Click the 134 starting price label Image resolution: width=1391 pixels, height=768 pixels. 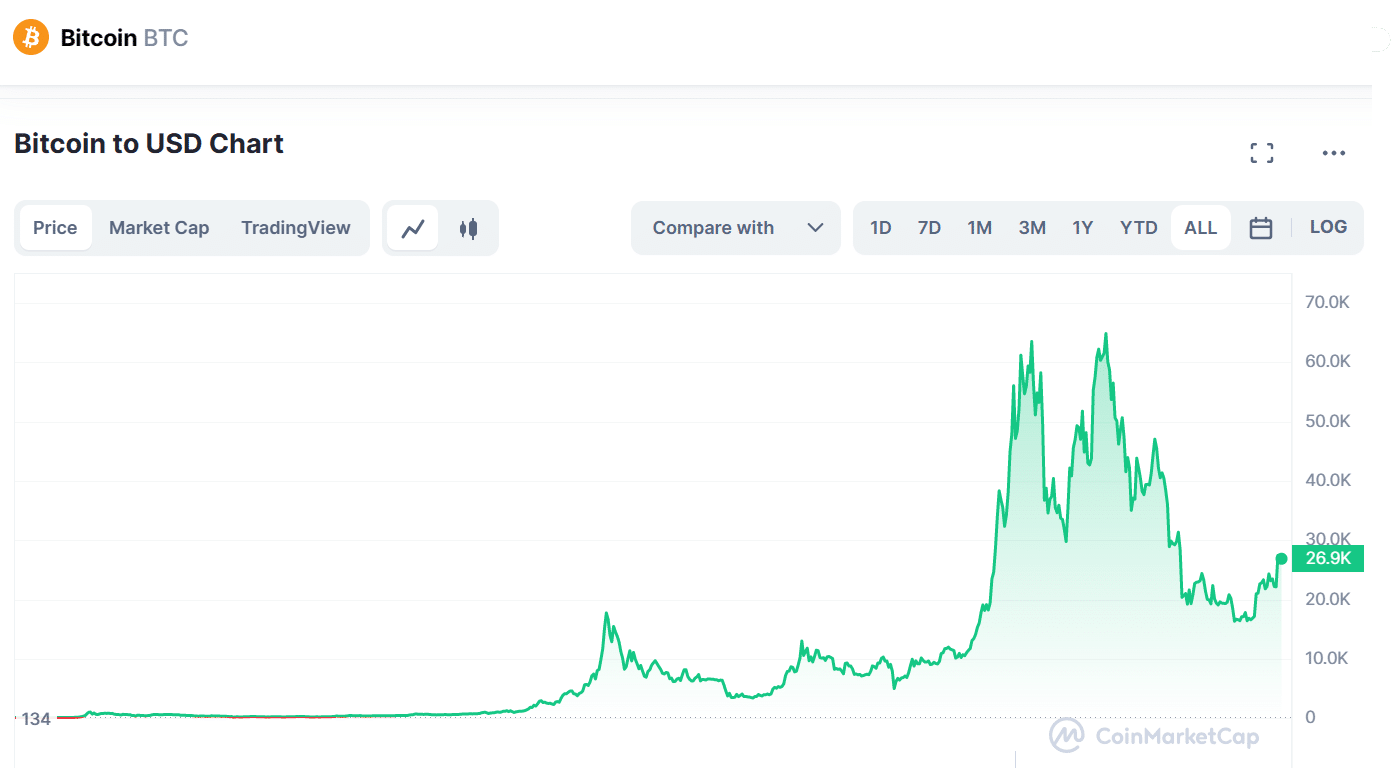click(x=36, y=719)
